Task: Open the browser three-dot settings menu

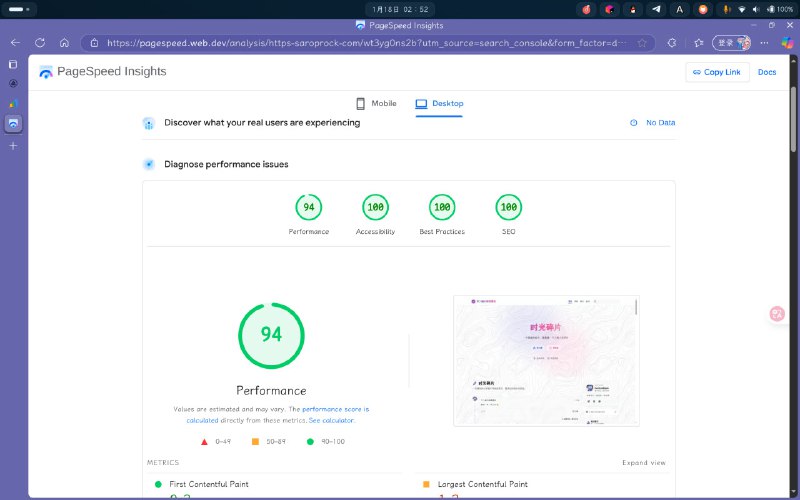Action: pyautogui.click(x=764, y=43)
